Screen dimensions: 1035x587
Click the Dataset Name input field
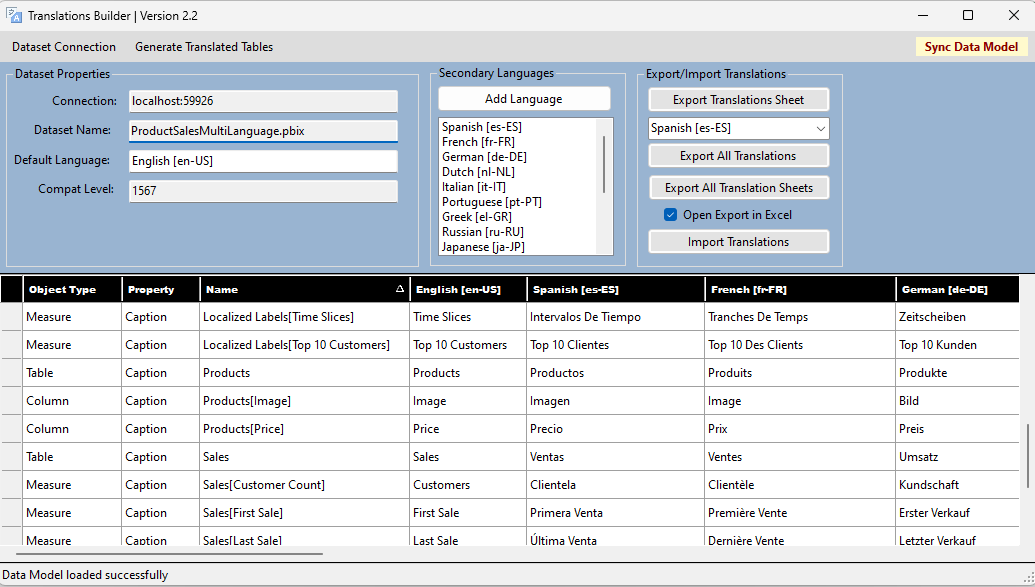pyautogui.click(x=263, y=131)
